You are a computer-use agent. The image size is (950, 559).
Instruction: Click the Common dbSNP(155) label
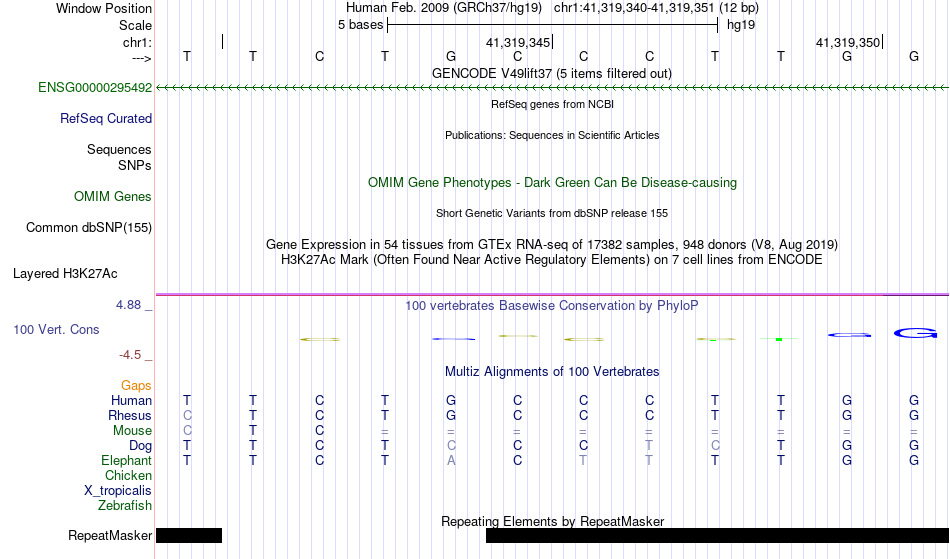(x=88, y=228)
